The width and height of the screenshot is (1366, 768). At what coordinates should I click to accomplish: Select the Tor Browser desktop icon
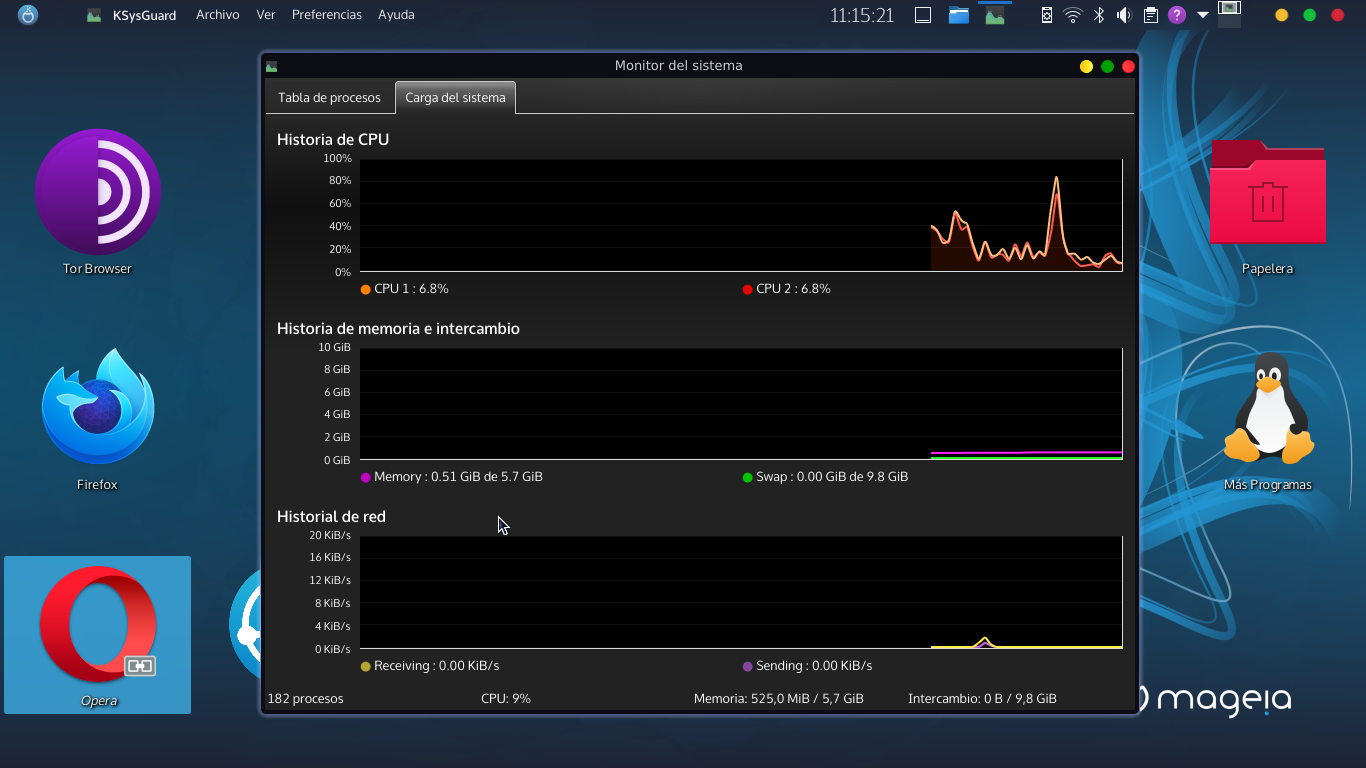pos(97,201)
